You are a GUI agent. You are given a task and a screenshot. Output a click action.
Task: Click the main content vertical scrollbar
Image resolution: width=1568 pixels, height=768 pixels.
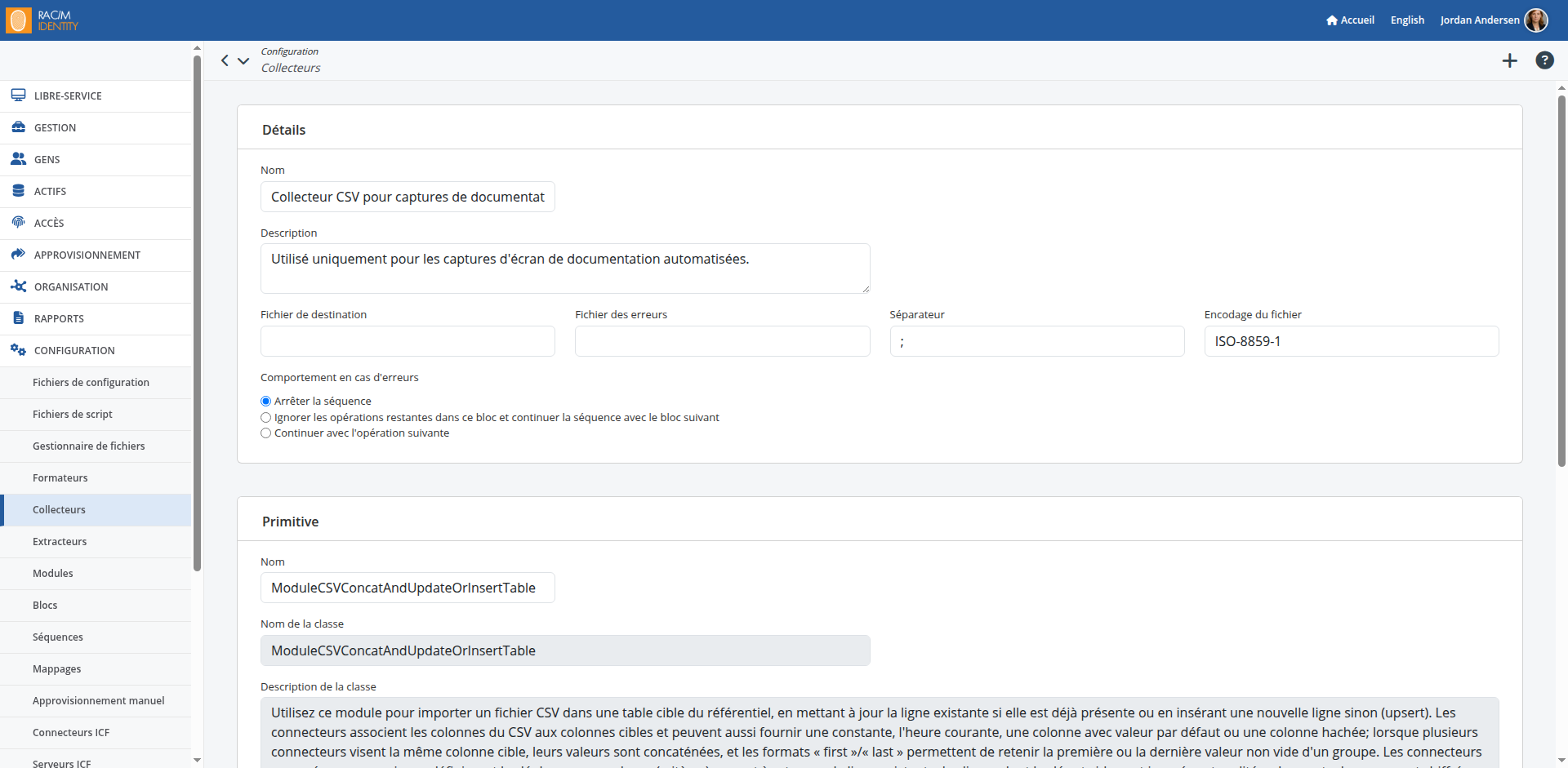tap(1561, 281)
